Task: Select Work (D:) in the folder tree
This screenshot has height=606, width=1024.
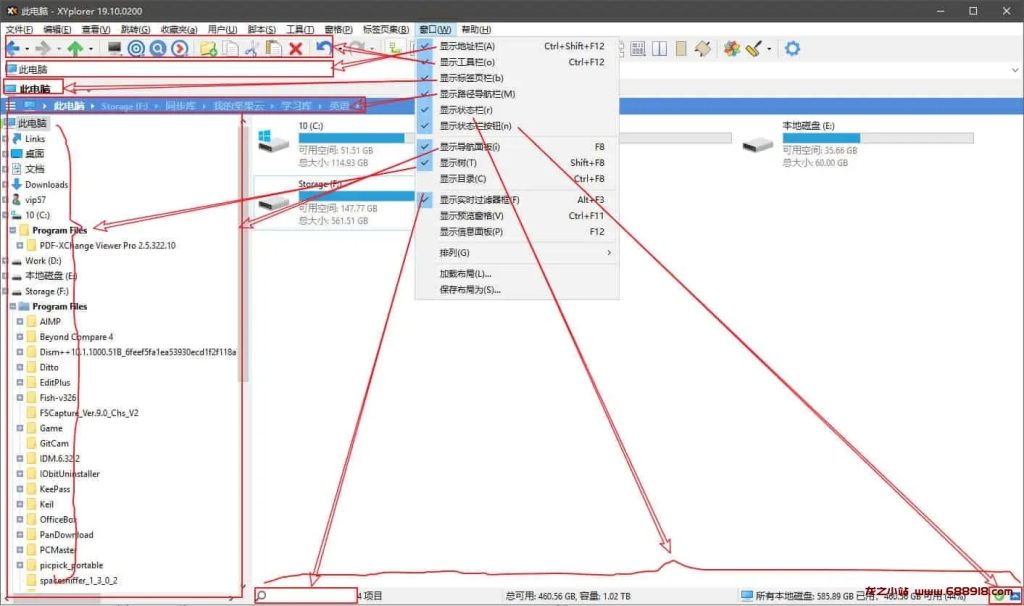Action: [43, 261]
